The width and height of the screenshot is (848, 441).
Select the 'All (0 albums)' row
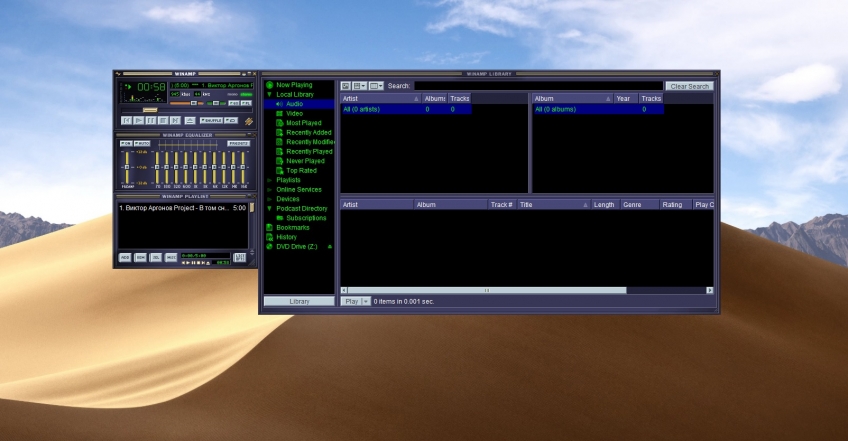tap(598, 109)
